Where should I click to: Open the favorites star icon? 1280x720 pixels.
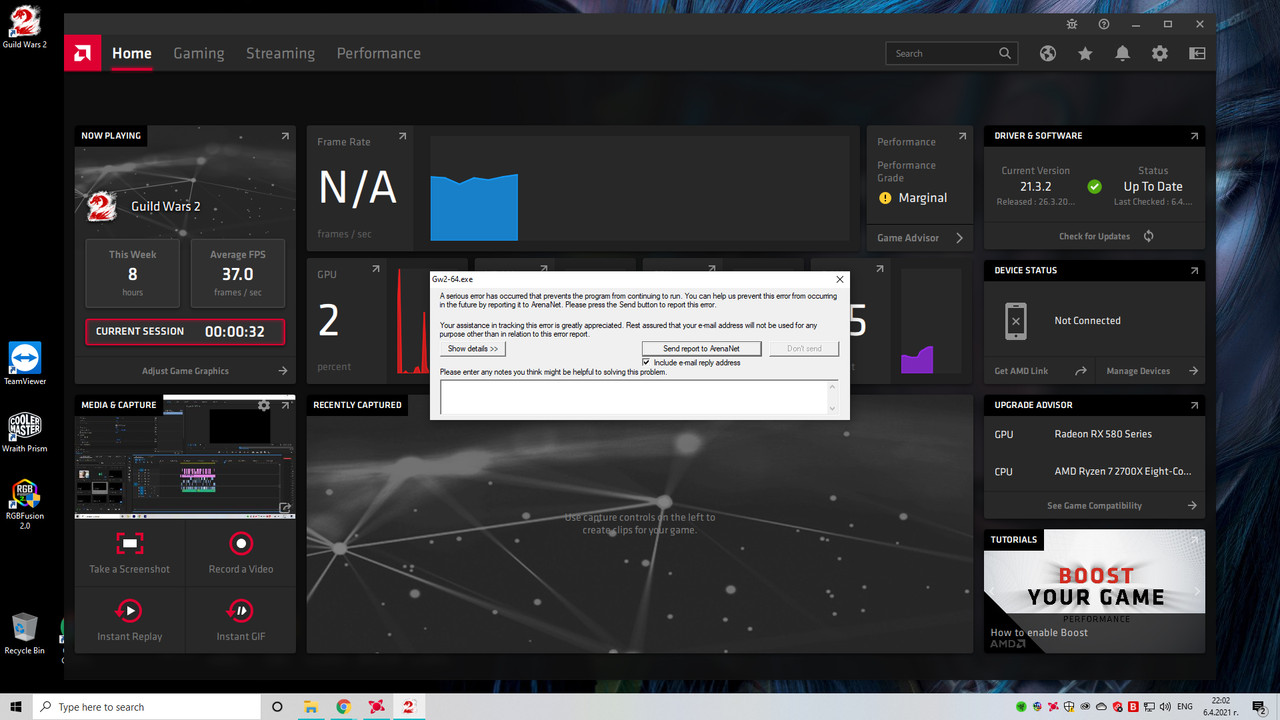(x=1085, y=54)
